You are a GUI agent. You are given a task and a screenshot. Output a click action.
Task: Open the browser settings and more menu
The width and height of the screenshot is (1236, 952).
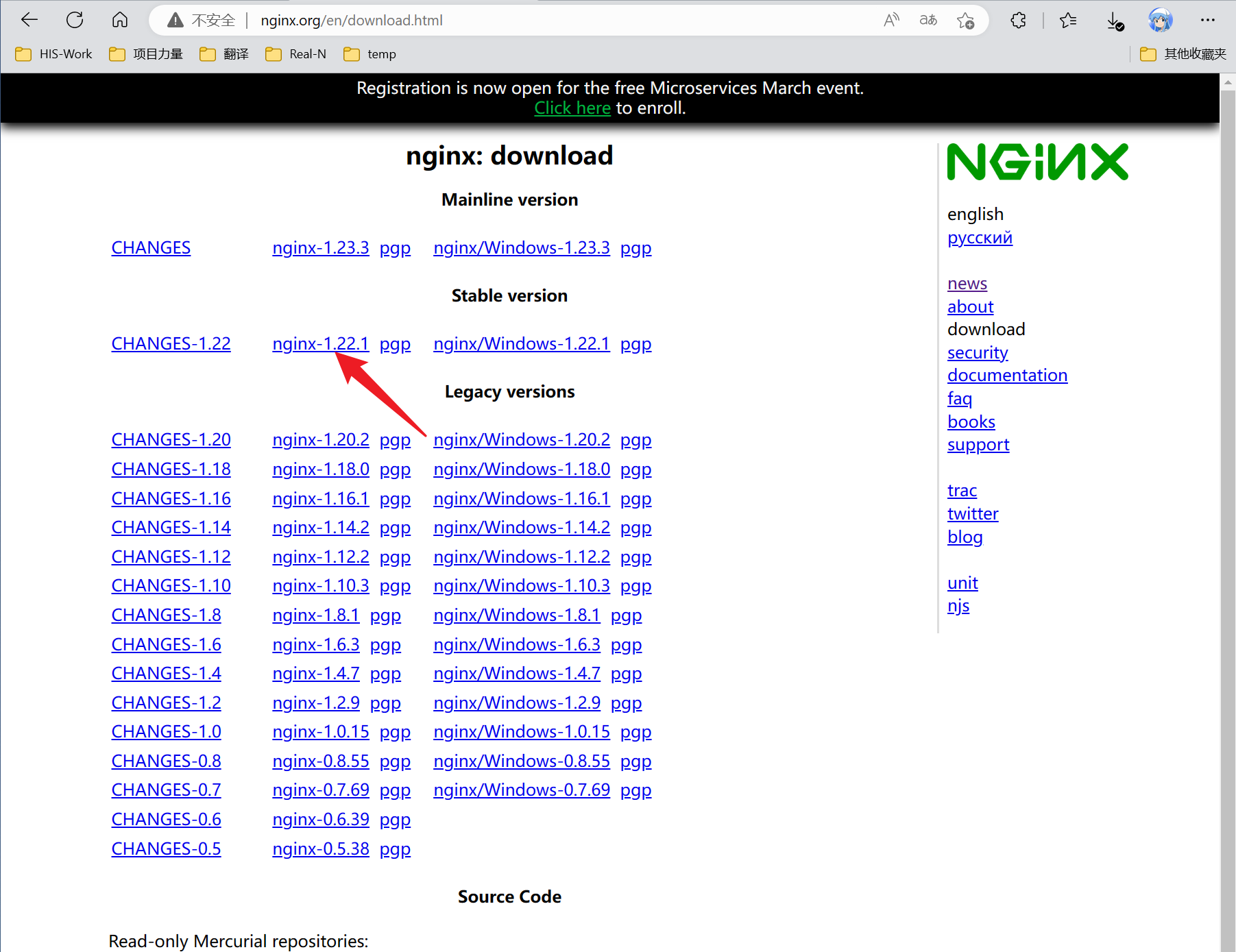[x=1208, y=21]
